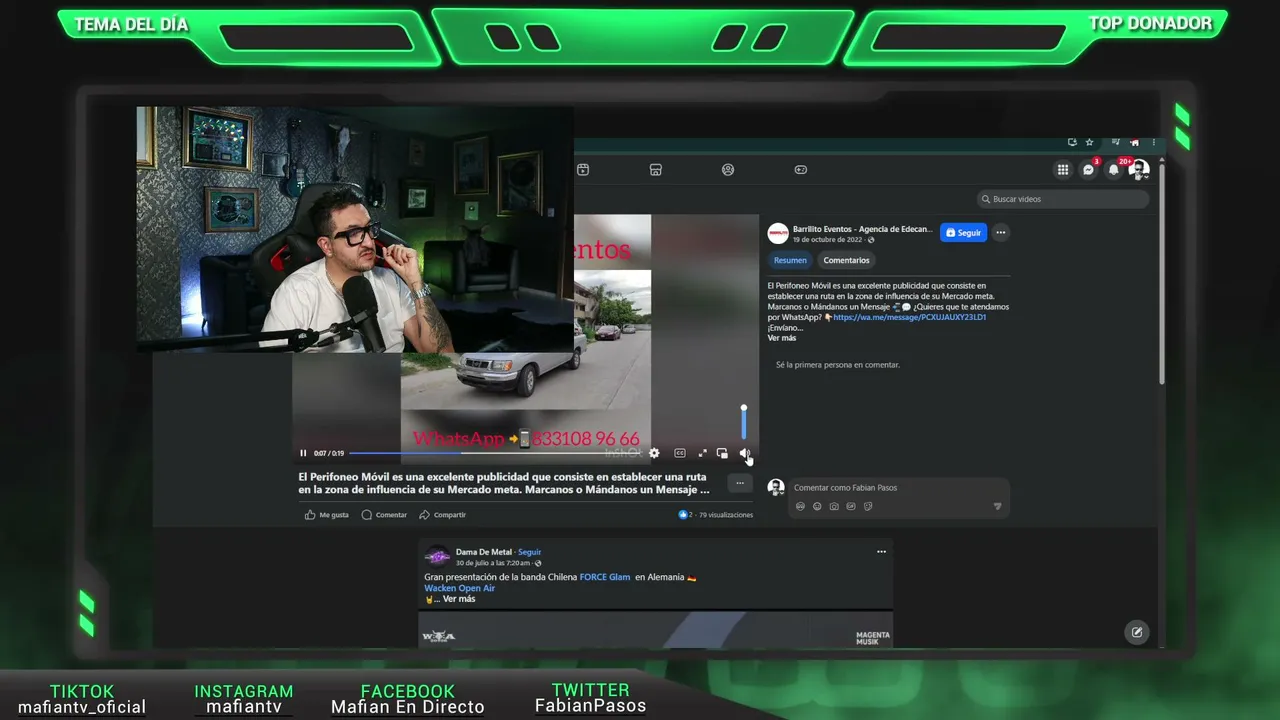Like the video with Me gusta
Viewport: 1280px width, 720px height.
(x=327, y=515)
